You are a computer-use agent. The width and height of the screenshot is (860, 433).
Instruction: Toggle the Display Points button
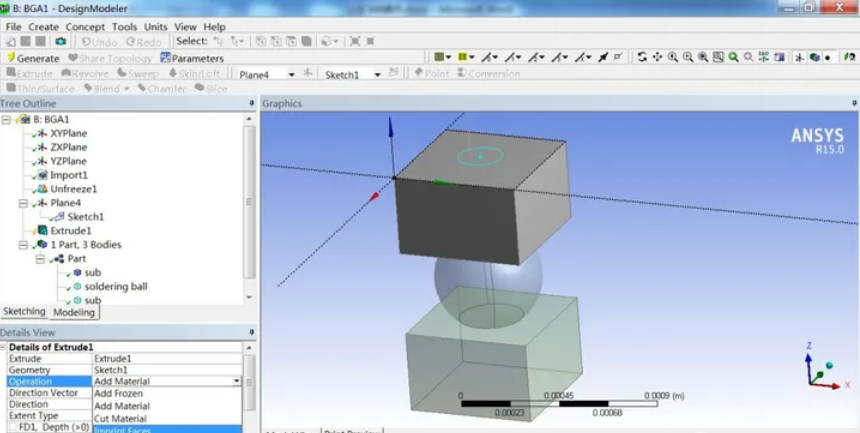point(829,57)
